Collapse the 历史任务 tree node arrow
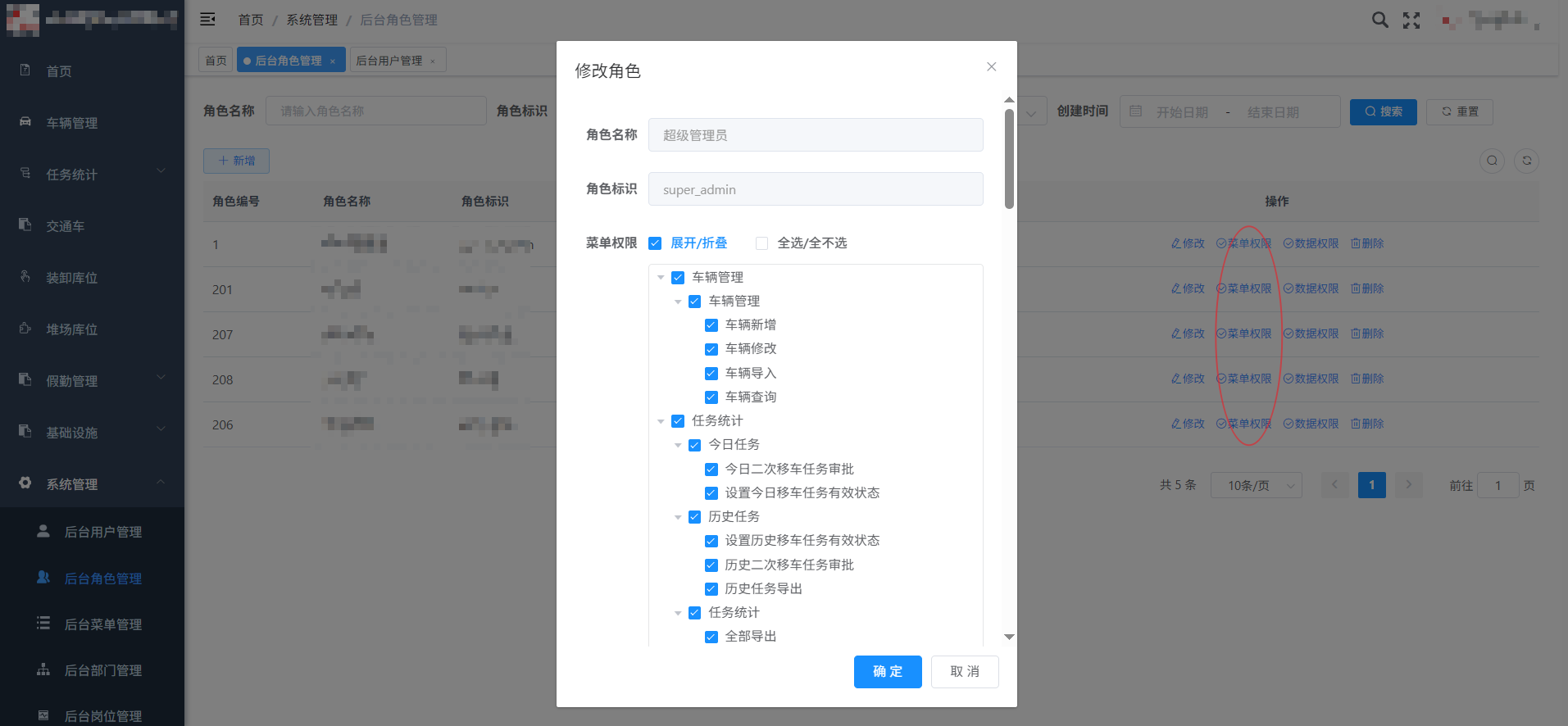The image size is (1568, 726). tap(678, 517)
